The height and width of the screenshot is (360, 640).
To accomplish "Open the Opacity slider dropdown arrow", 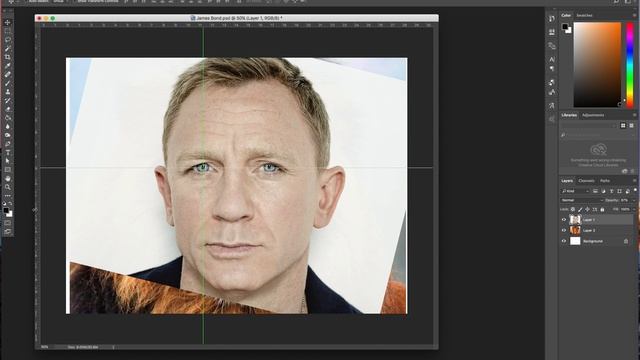I will pos(634,200).
